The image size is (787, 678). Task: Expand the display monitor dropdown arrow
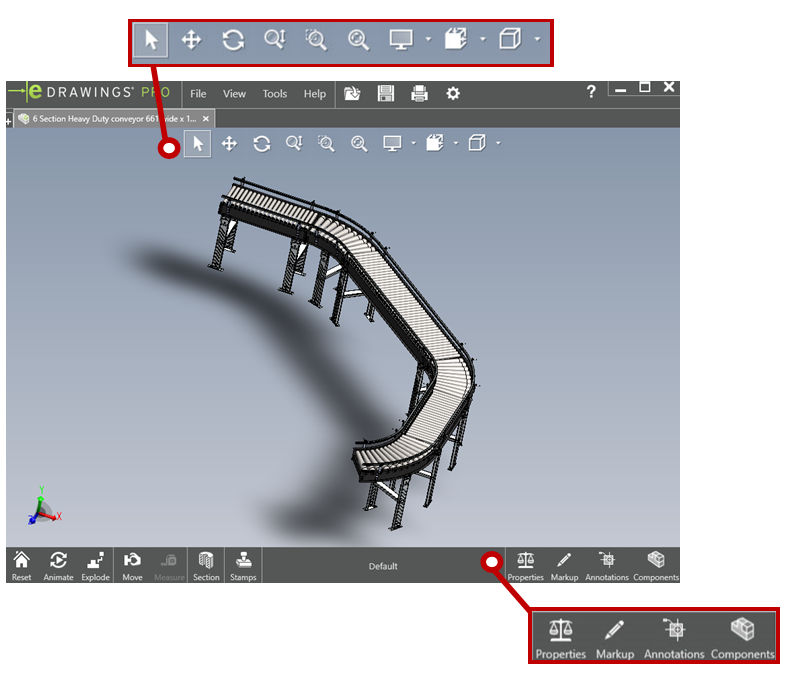pyautogui.click(x=414, y=144)
